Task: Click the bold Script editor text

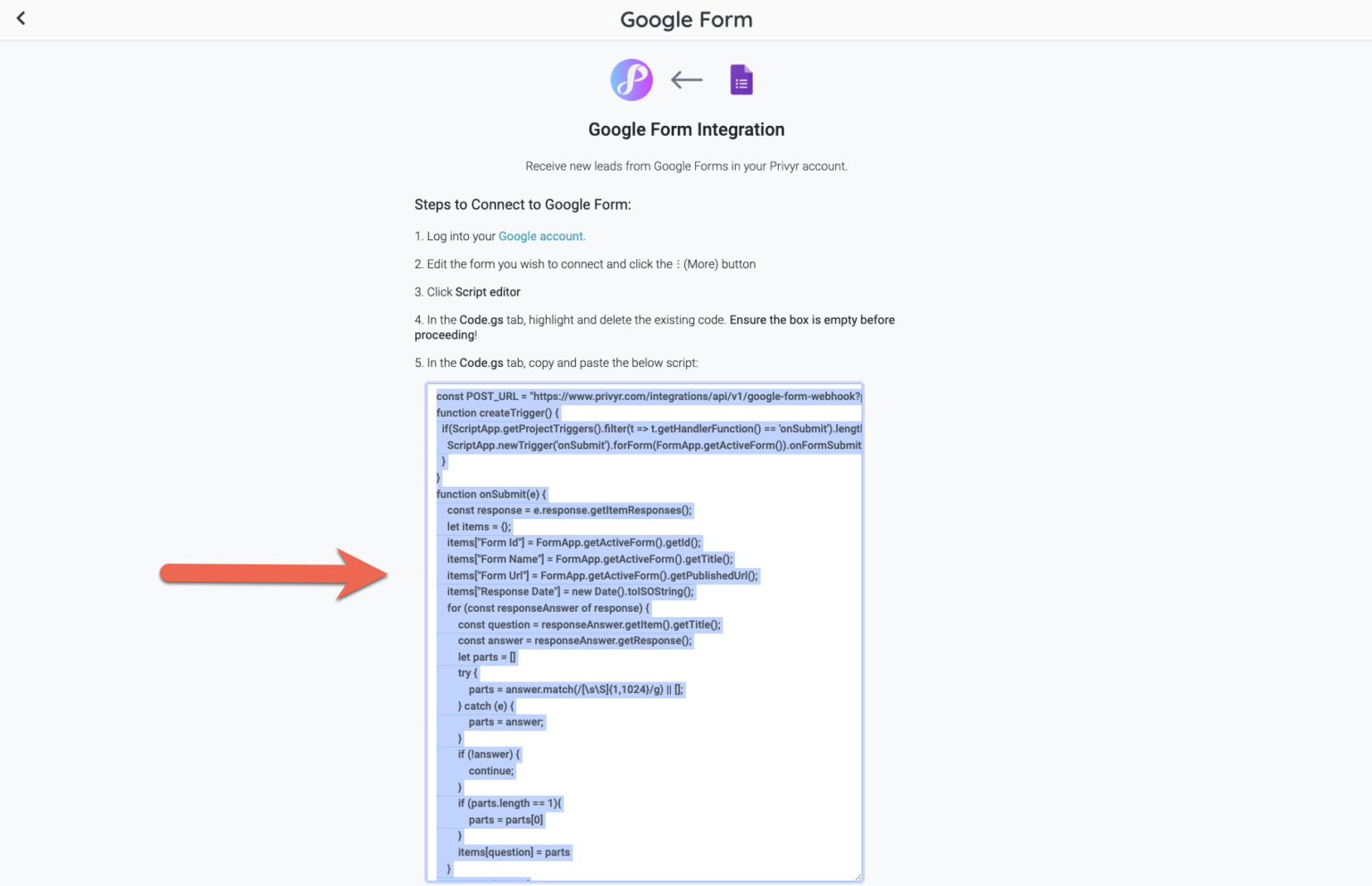Action: [x=488, y=291]
